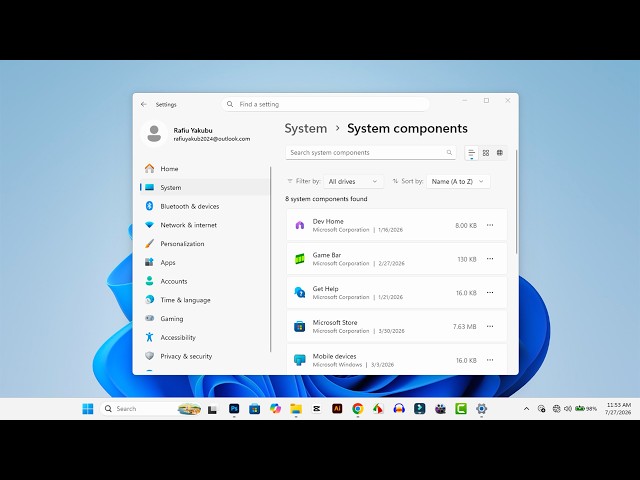
Task: Click the settings list vertical scrollbar
Action: pos(516,202)
